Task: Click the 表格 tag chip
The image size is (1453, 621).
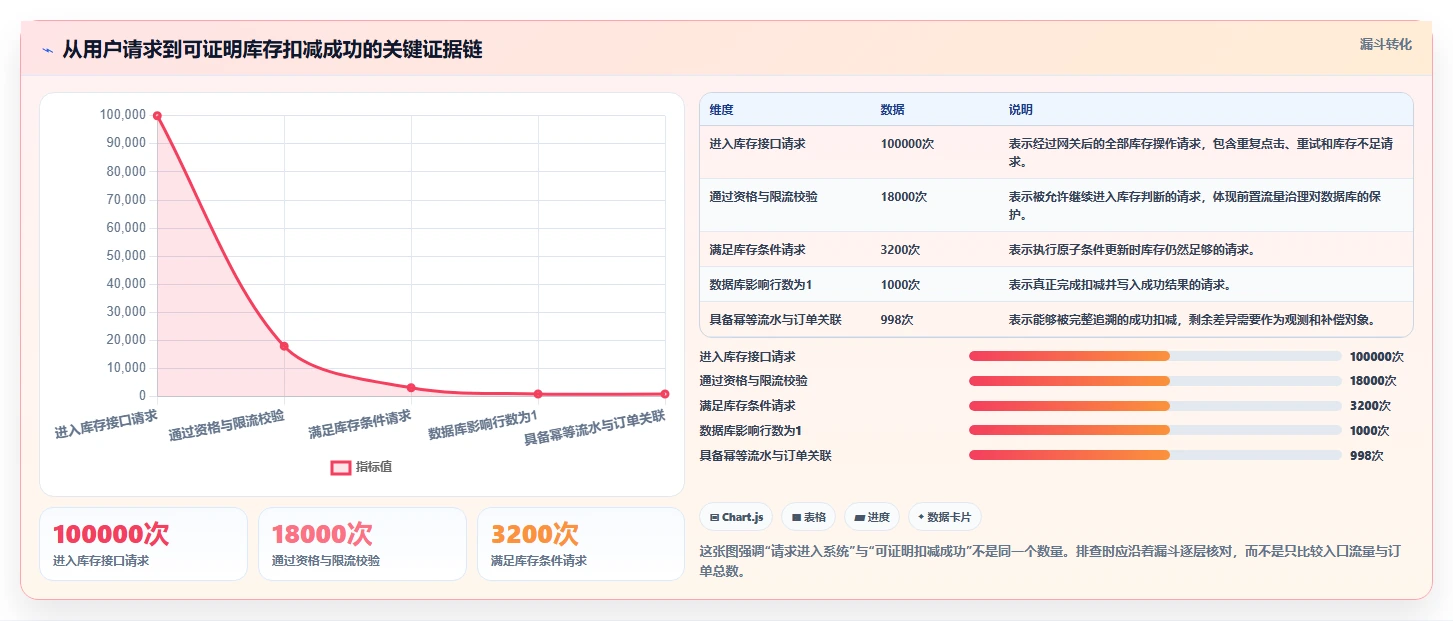Action: click(x=808, y=517)
